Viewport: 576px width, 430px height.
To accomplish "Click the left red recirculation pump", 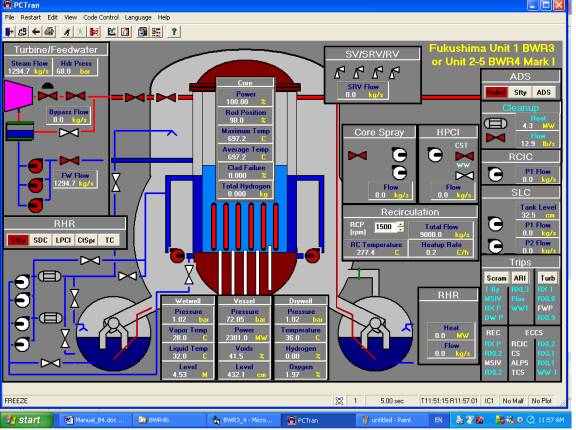I will tap(177, 255).
